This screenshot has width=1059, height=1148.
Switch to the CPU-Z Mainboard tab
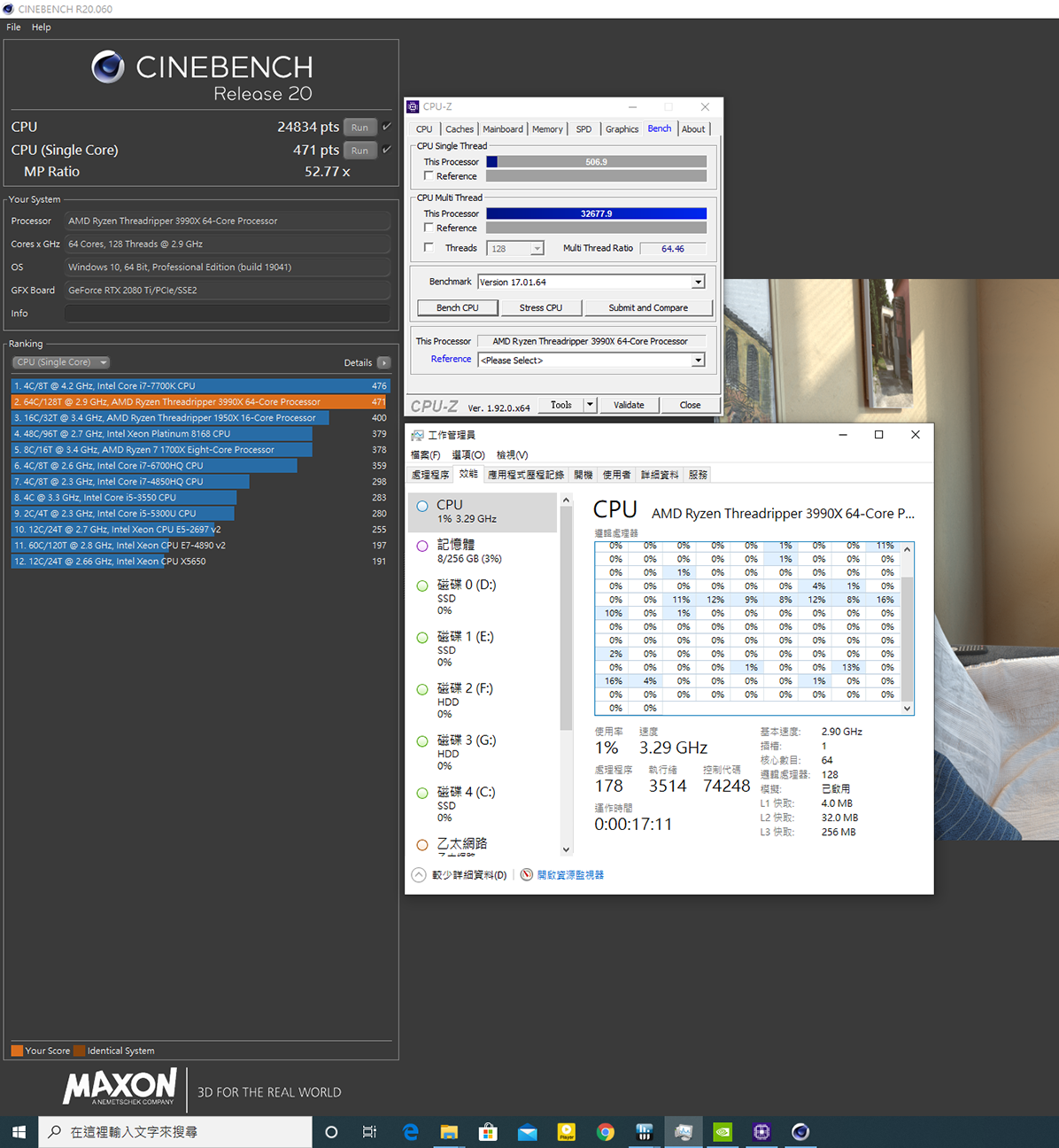[503, 129]
